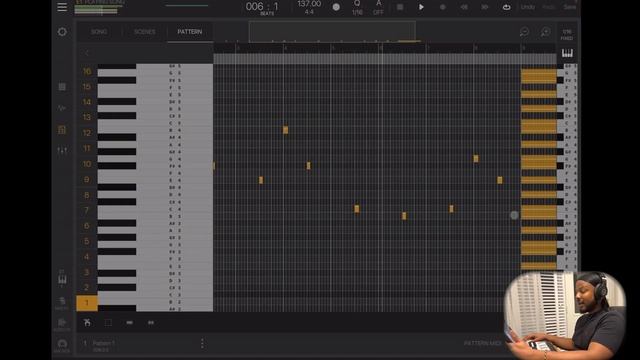Select track number 12
This screenshot has width=640, height=360.
[87, 133]
